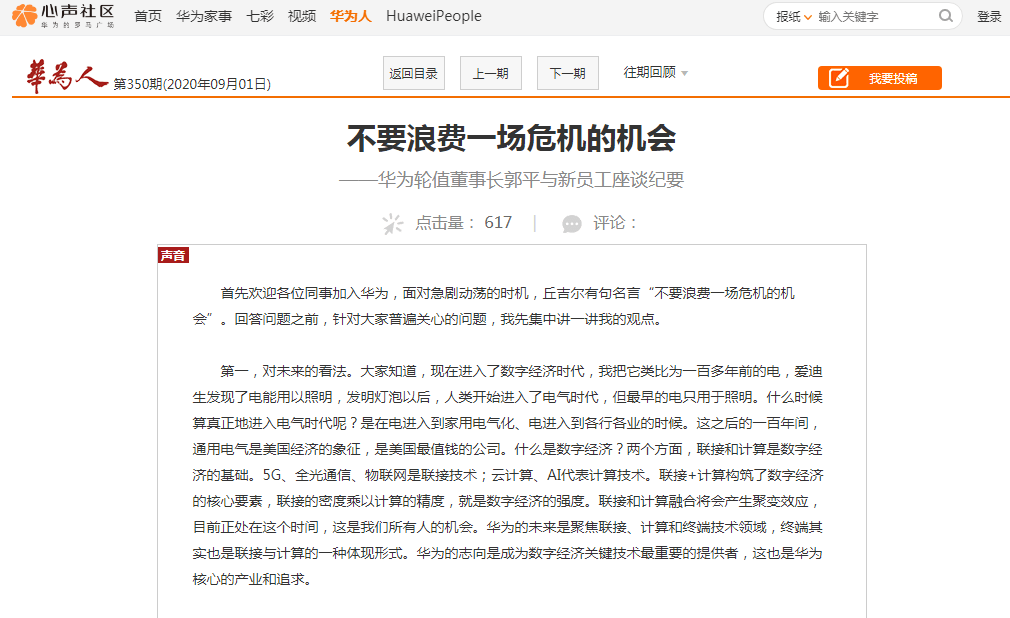The height and width of the screenshot is (618, 1010).
Task: Click the 下一期 button
Action: point(567,73)
